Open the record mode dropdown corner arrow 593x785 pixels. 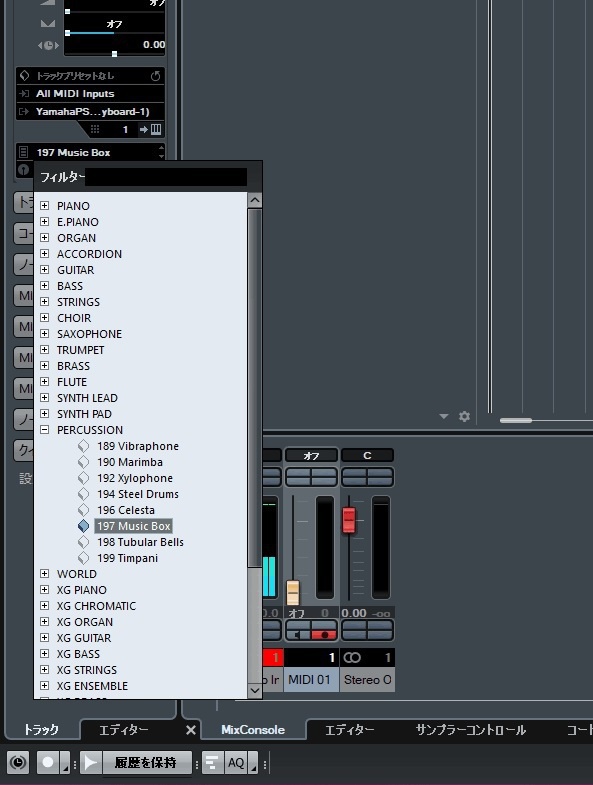tap(65, 763)
